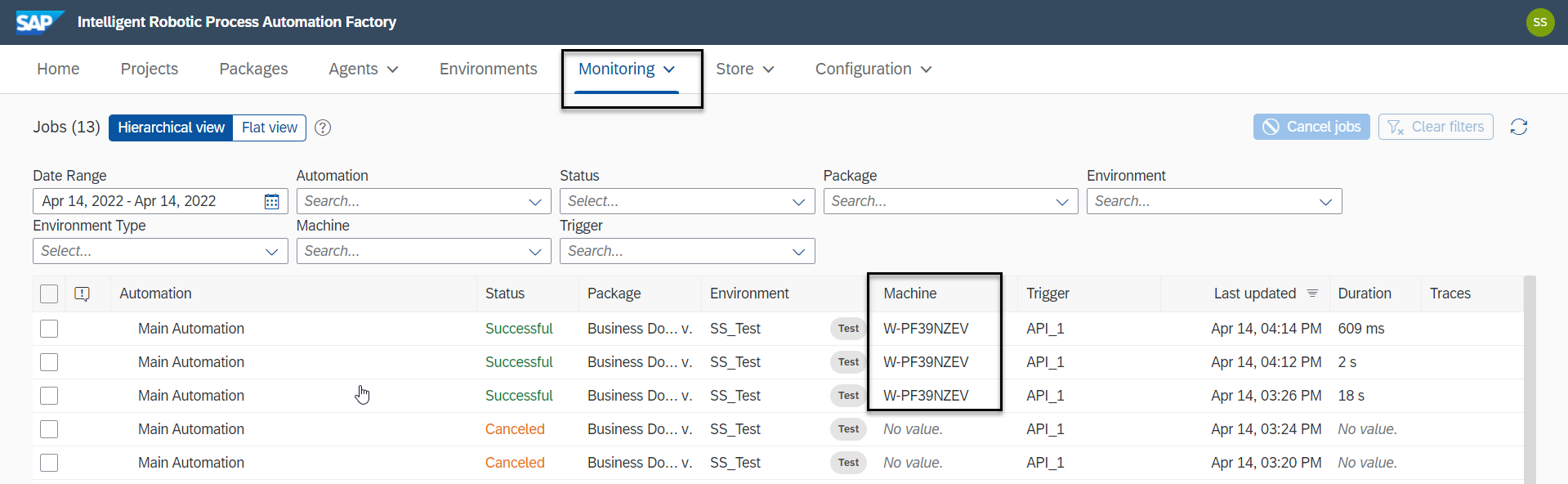Screen dimensions: 1568x484
Task: Click the 609 ms duration value
Action: pos(1361,329)
